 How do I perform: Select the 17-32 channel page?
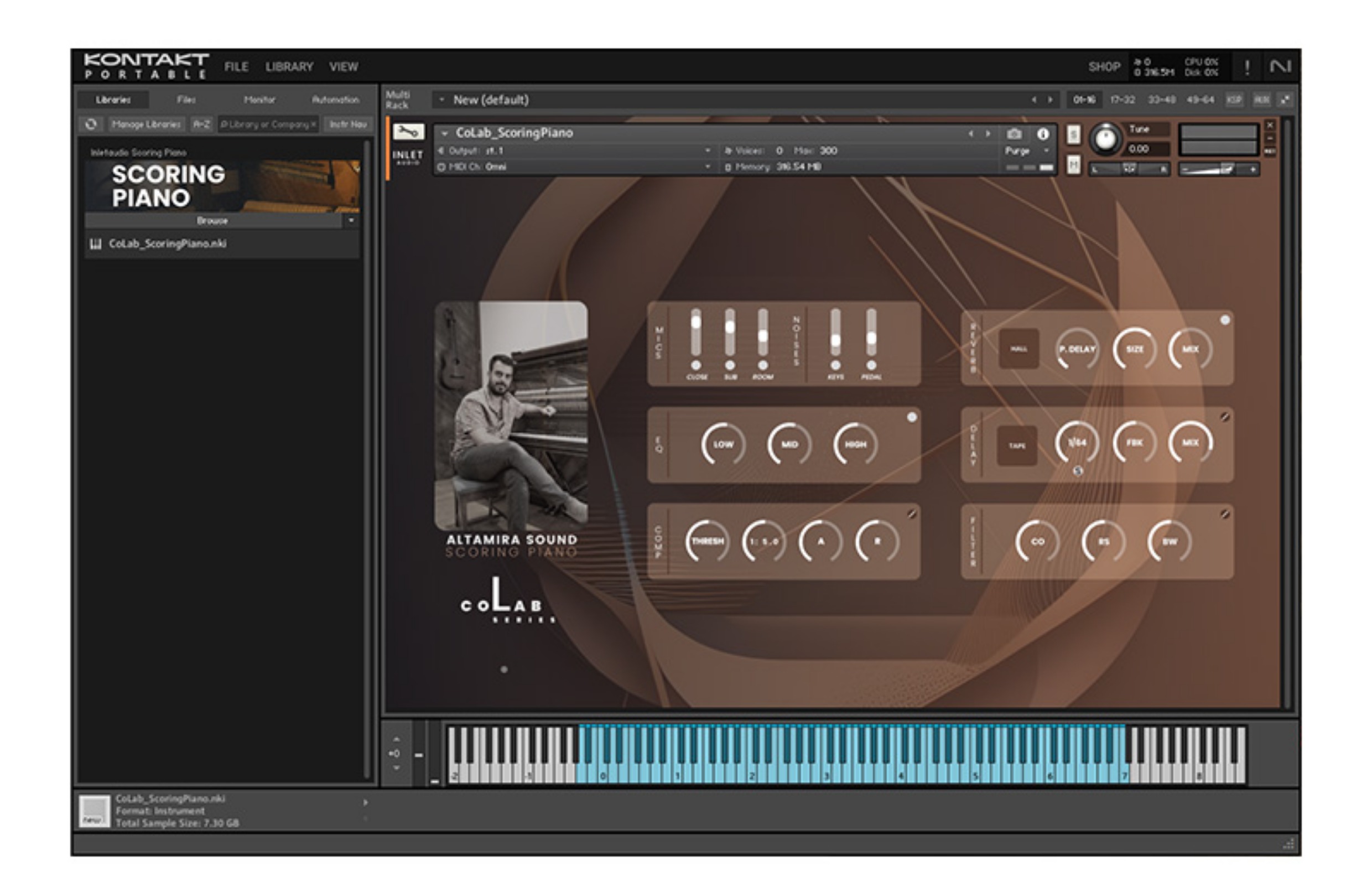point(1122,100)
